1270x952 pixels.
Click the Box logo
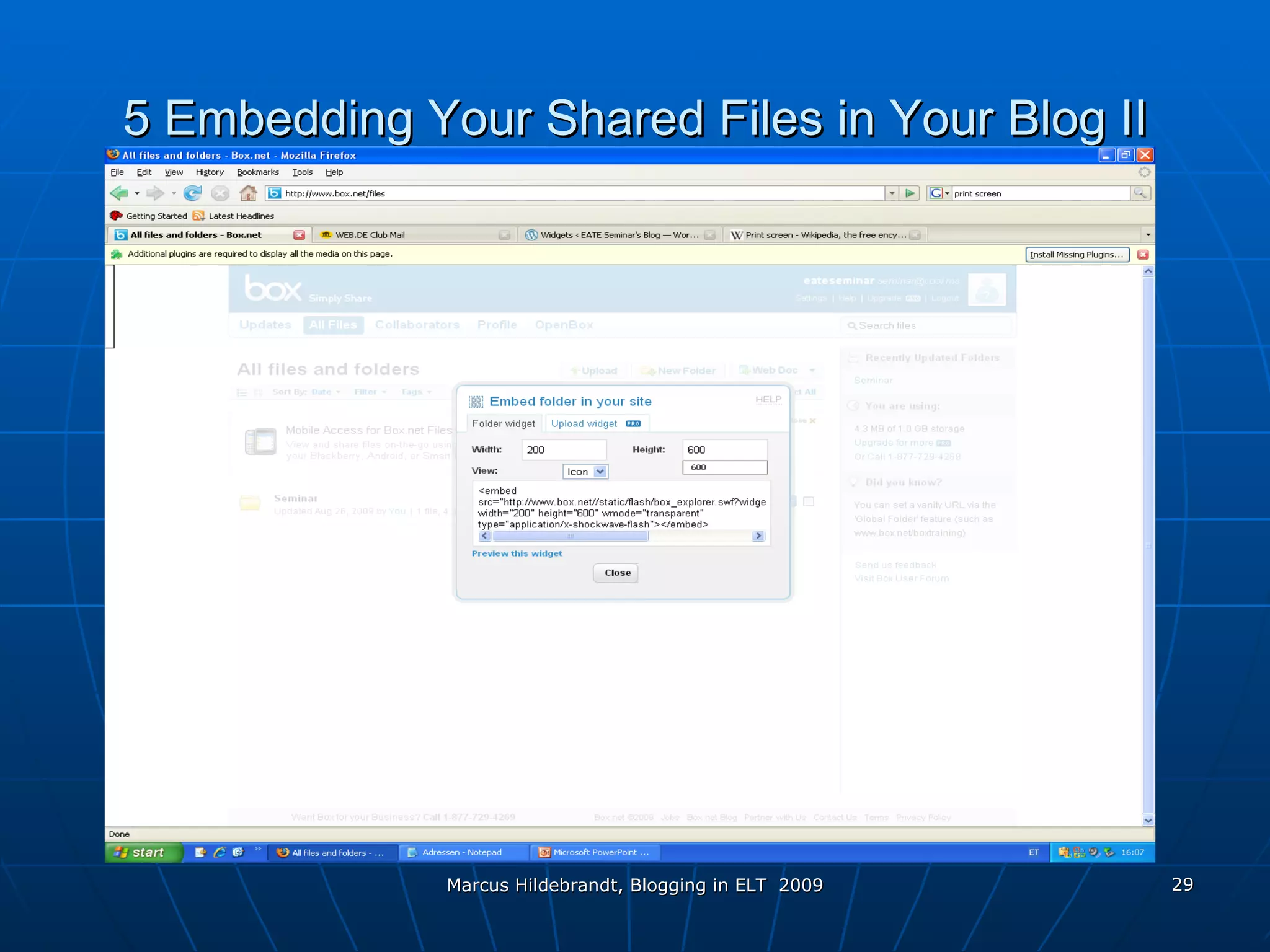273,288
